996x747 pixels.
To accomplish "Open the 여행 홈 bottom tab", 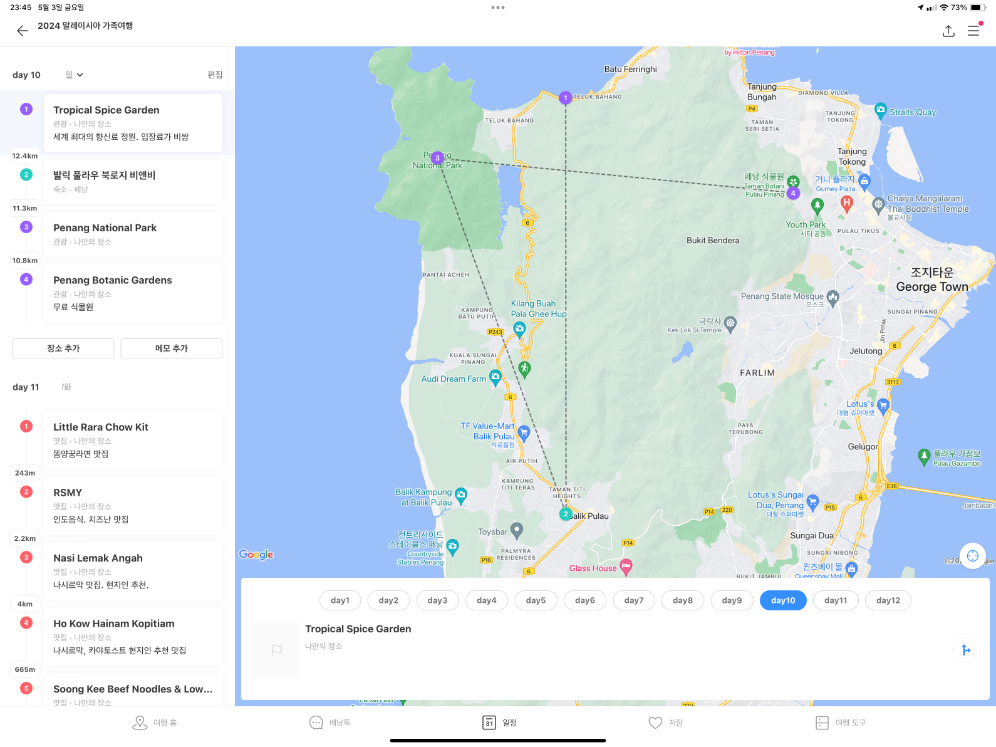I will pos(154,723).
